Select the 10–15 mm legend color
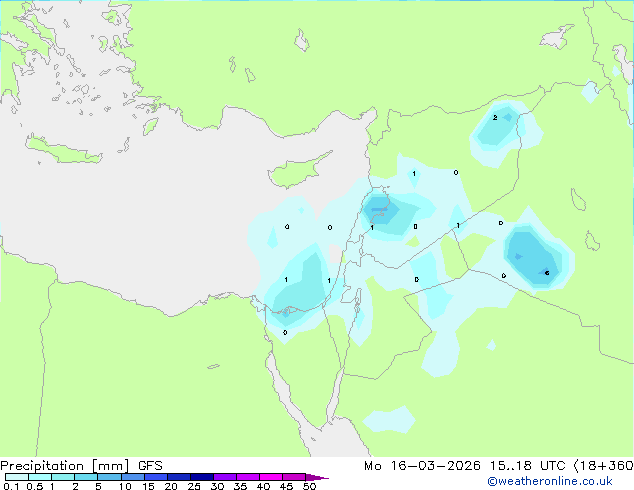 [x=132, y=477]
